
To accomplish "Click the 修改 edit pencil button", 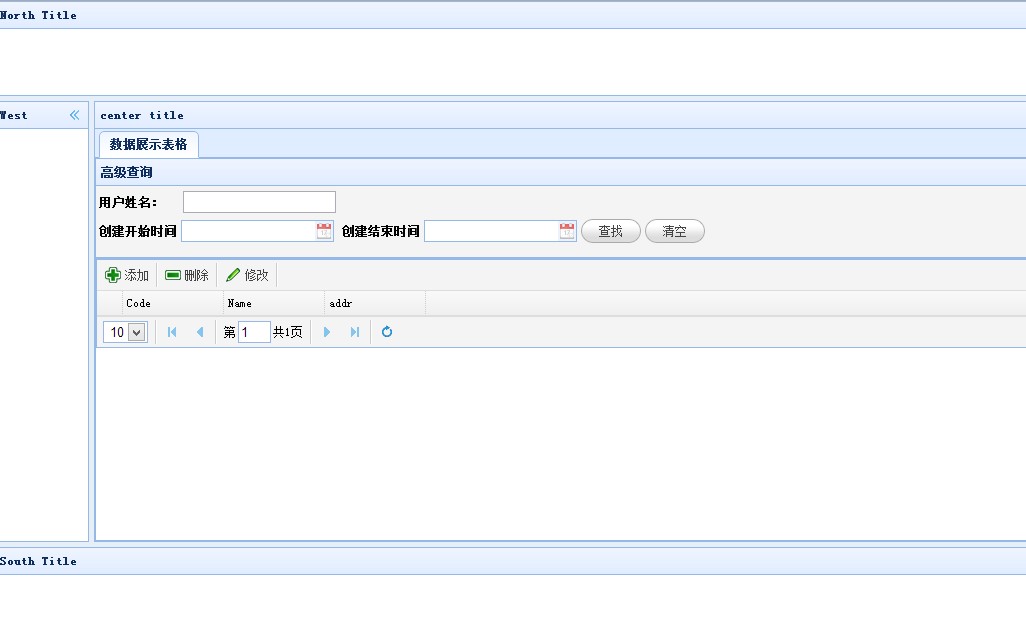I will [x=247, y=275].
